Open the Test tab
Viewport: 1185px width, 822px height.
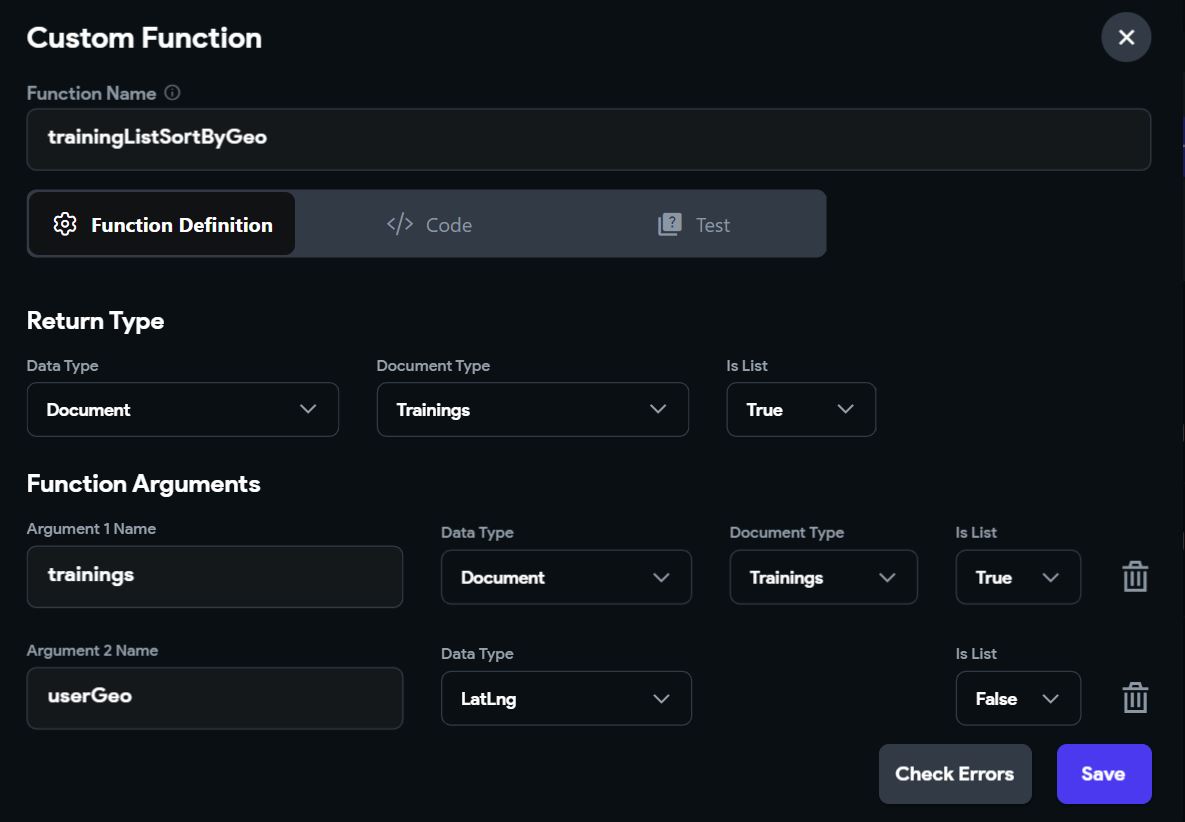[x=694, y=224]
